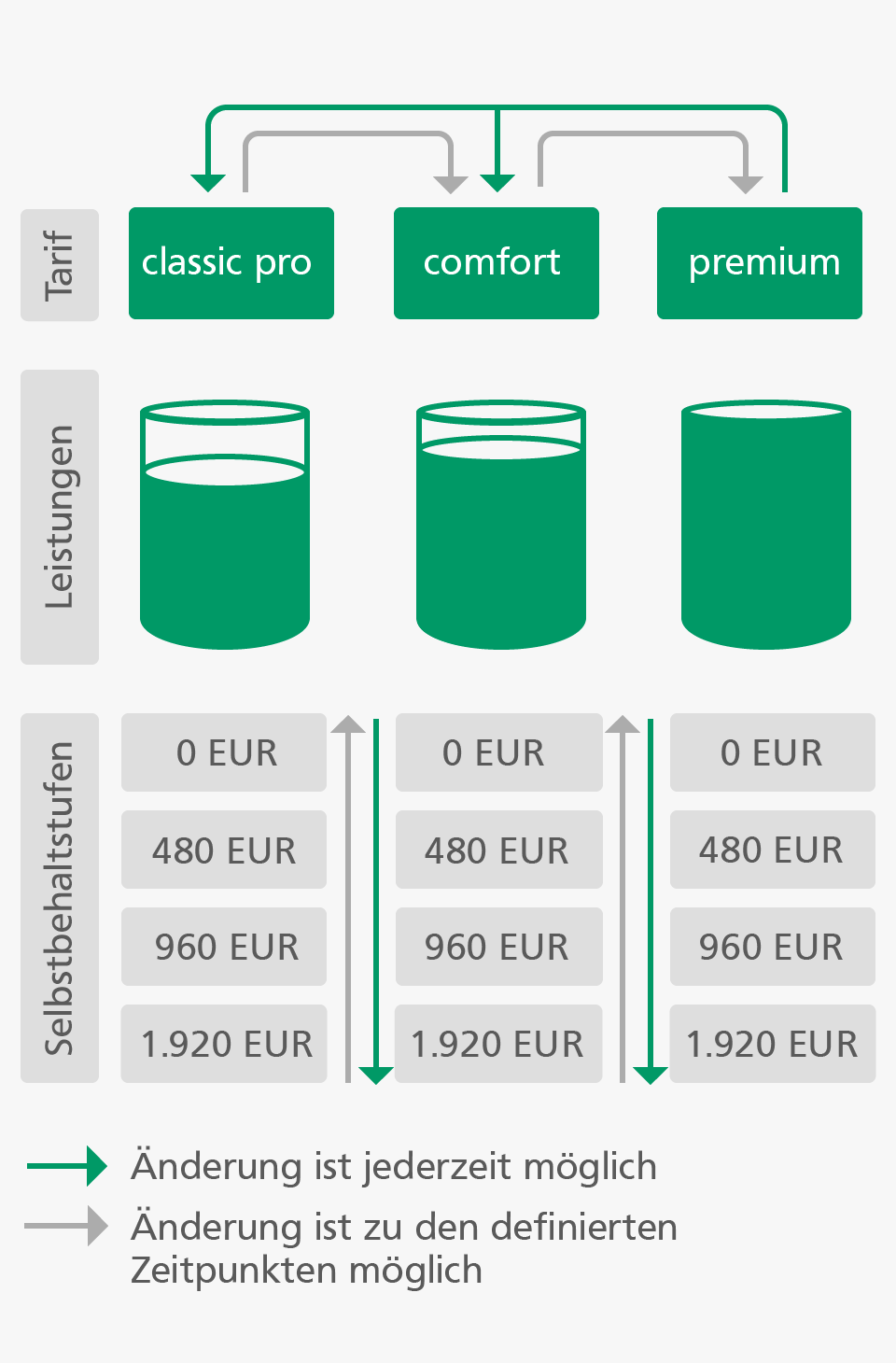
Task: Click the partially filled classic pro cylinder
Action: click(225, 525)
